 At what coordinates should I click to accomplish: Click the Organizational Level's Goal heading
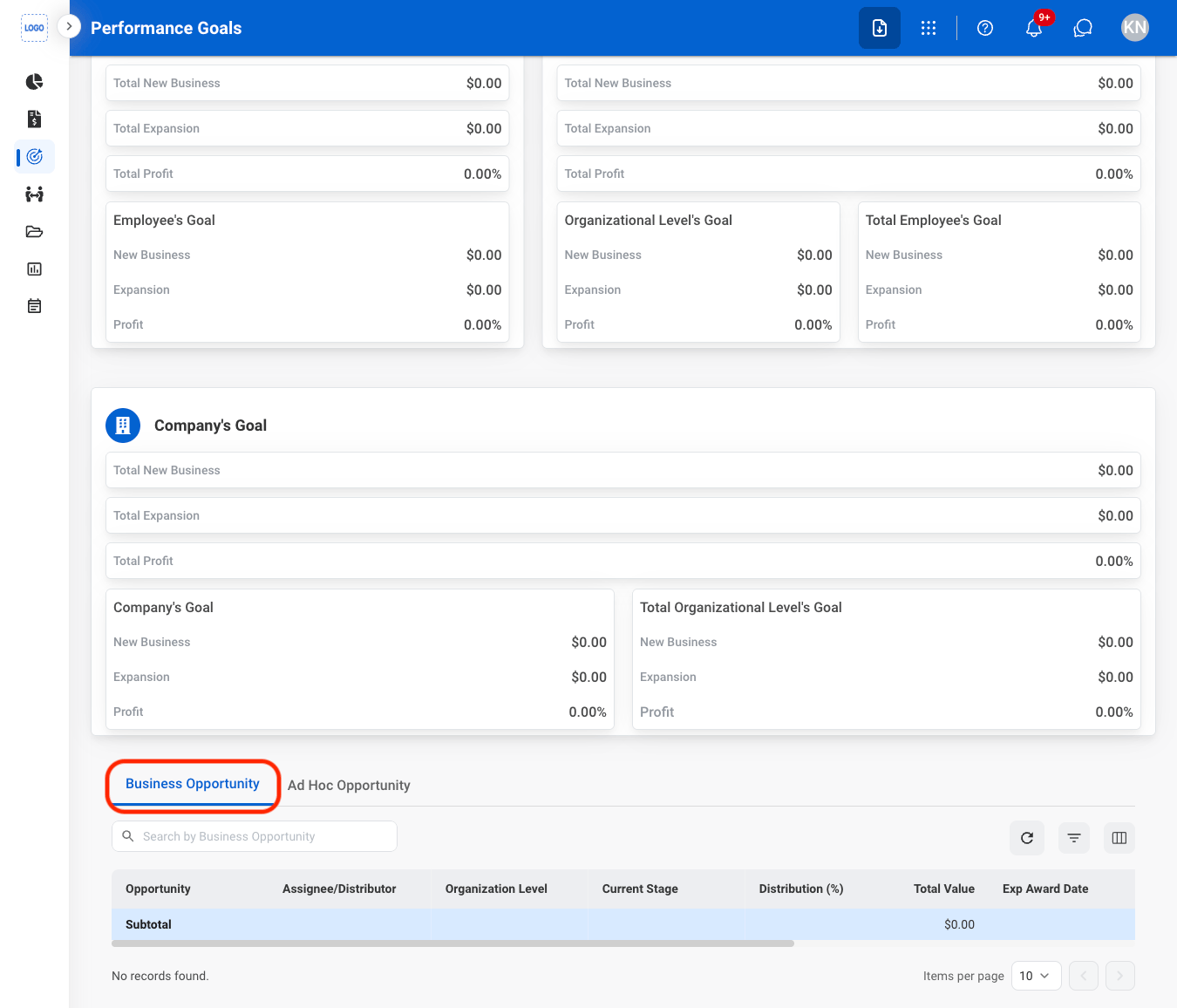point(649,221)
